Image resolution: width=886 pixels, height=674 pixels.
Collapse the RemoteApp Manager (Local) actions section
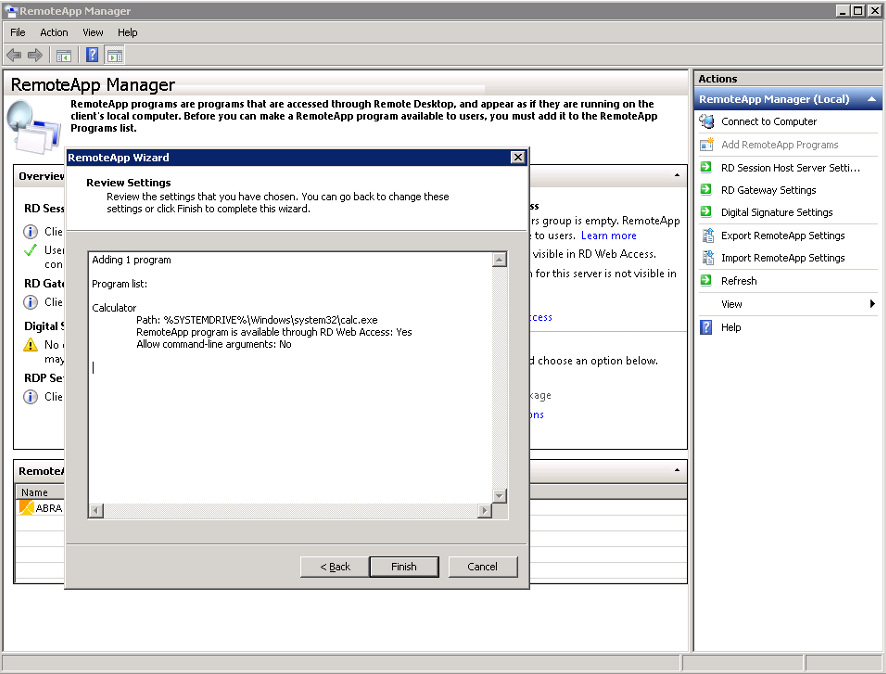pyautogui.click(x=873, y=100)
